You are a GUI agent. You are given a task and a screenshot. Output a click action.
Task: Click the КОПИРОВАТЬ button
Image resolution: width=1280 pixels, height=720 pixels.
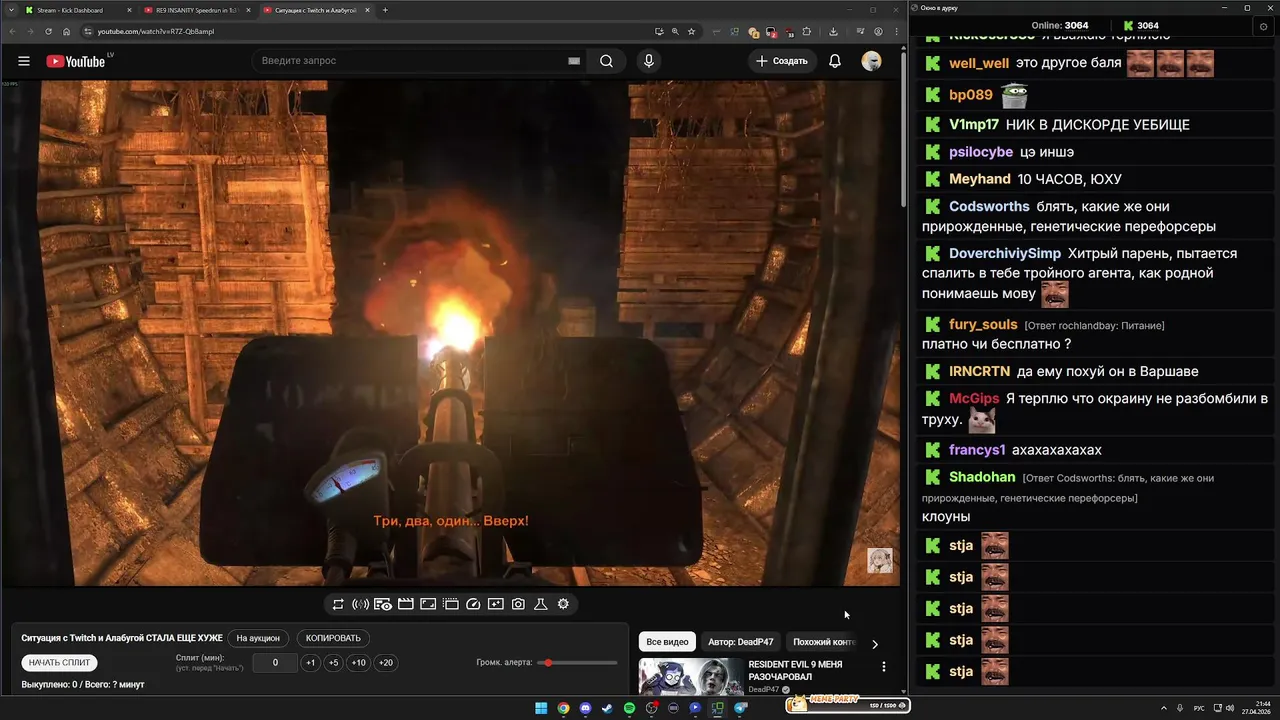tap(333, 638)
